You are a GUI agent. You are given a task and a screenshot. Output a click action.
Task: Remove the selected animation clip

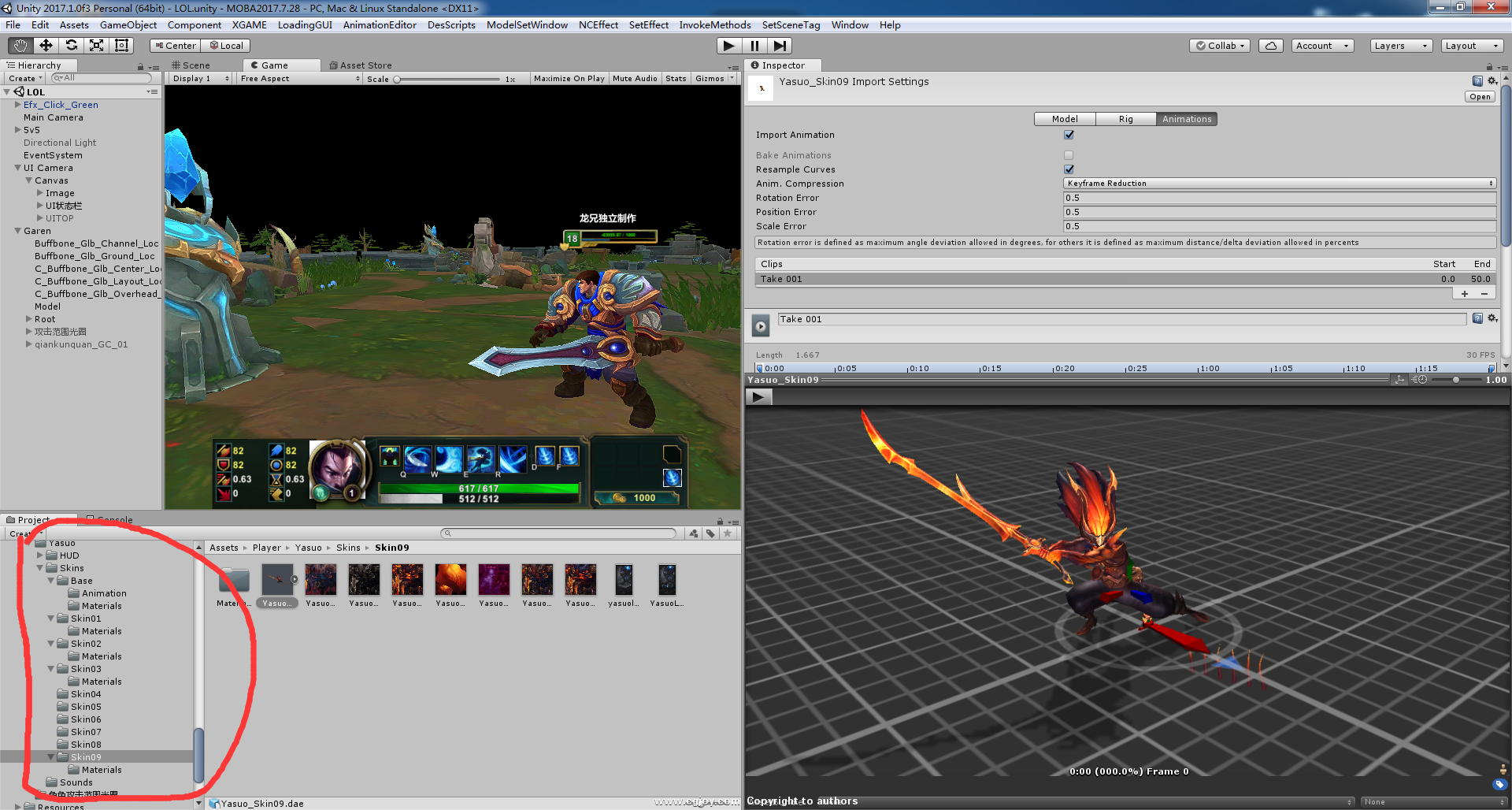click(x=1484, y=294)
